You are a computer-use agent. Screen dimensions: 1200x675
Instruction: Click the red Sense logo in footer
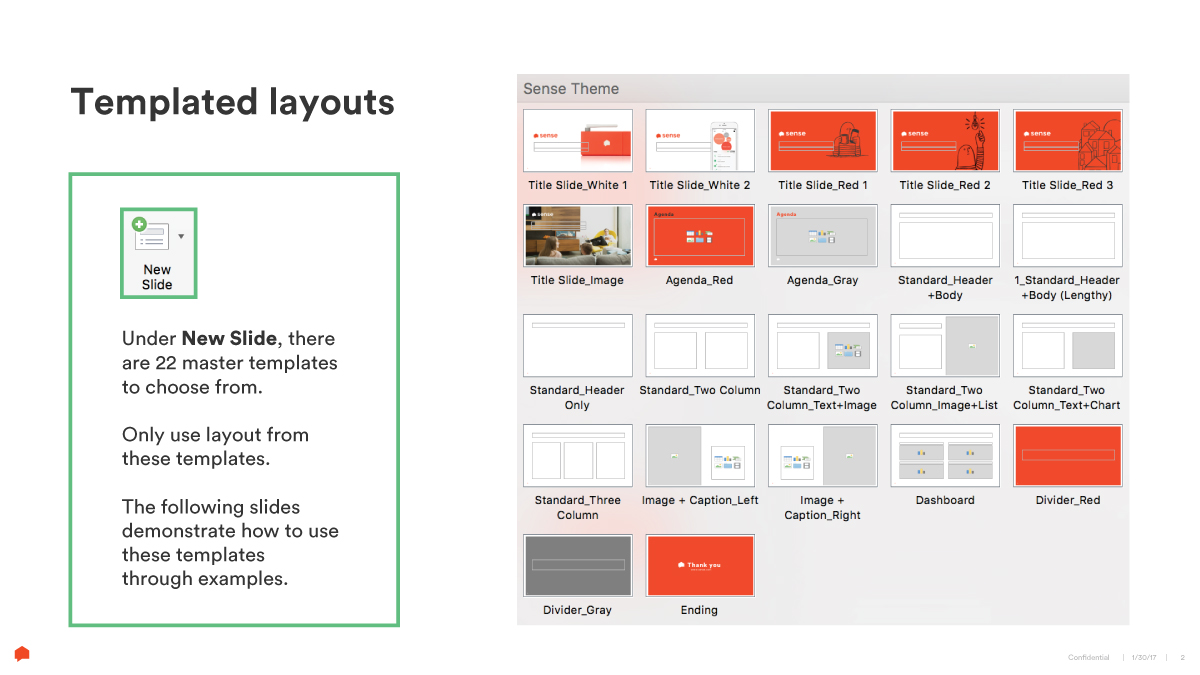point(22,654)
